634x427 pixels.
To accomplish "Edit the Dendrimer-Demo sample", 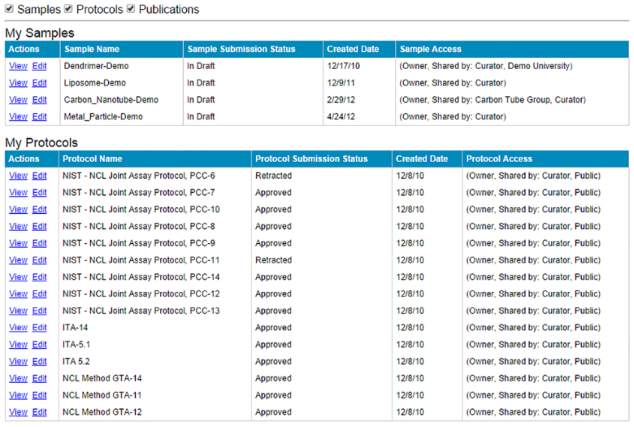I will tap(40, 66).
